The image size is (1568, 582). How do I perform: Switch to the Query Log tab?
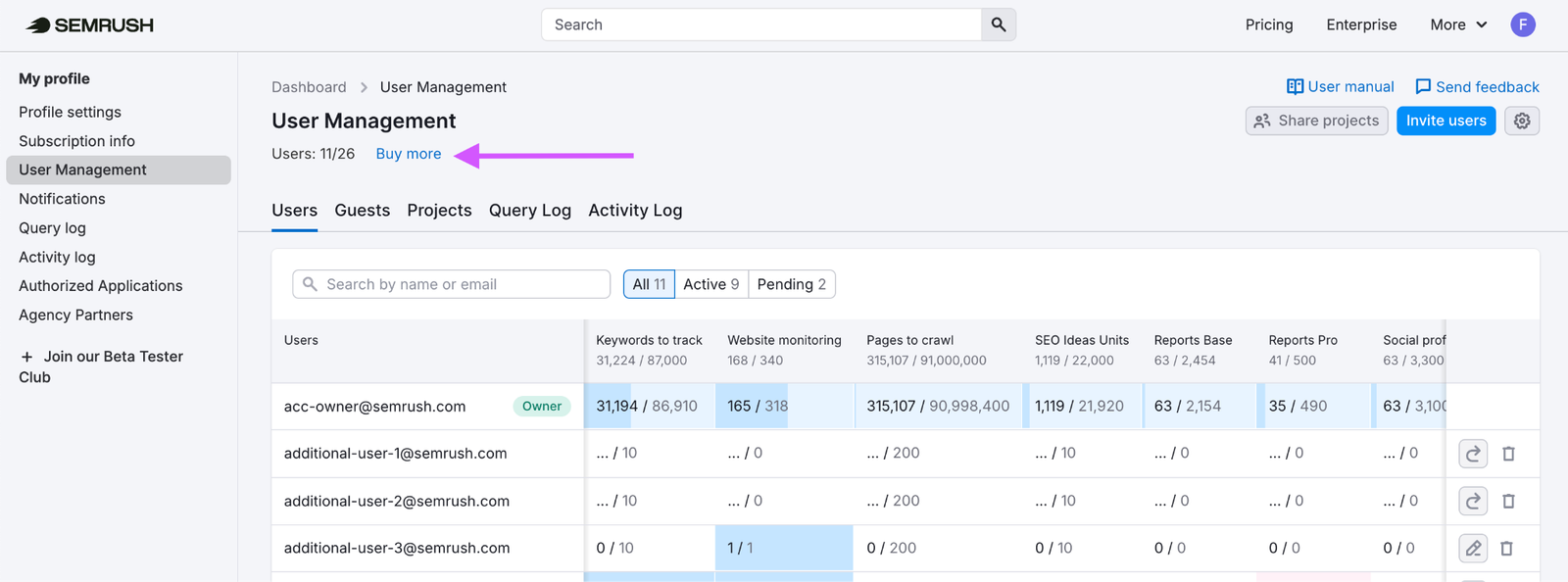[530, 210]
